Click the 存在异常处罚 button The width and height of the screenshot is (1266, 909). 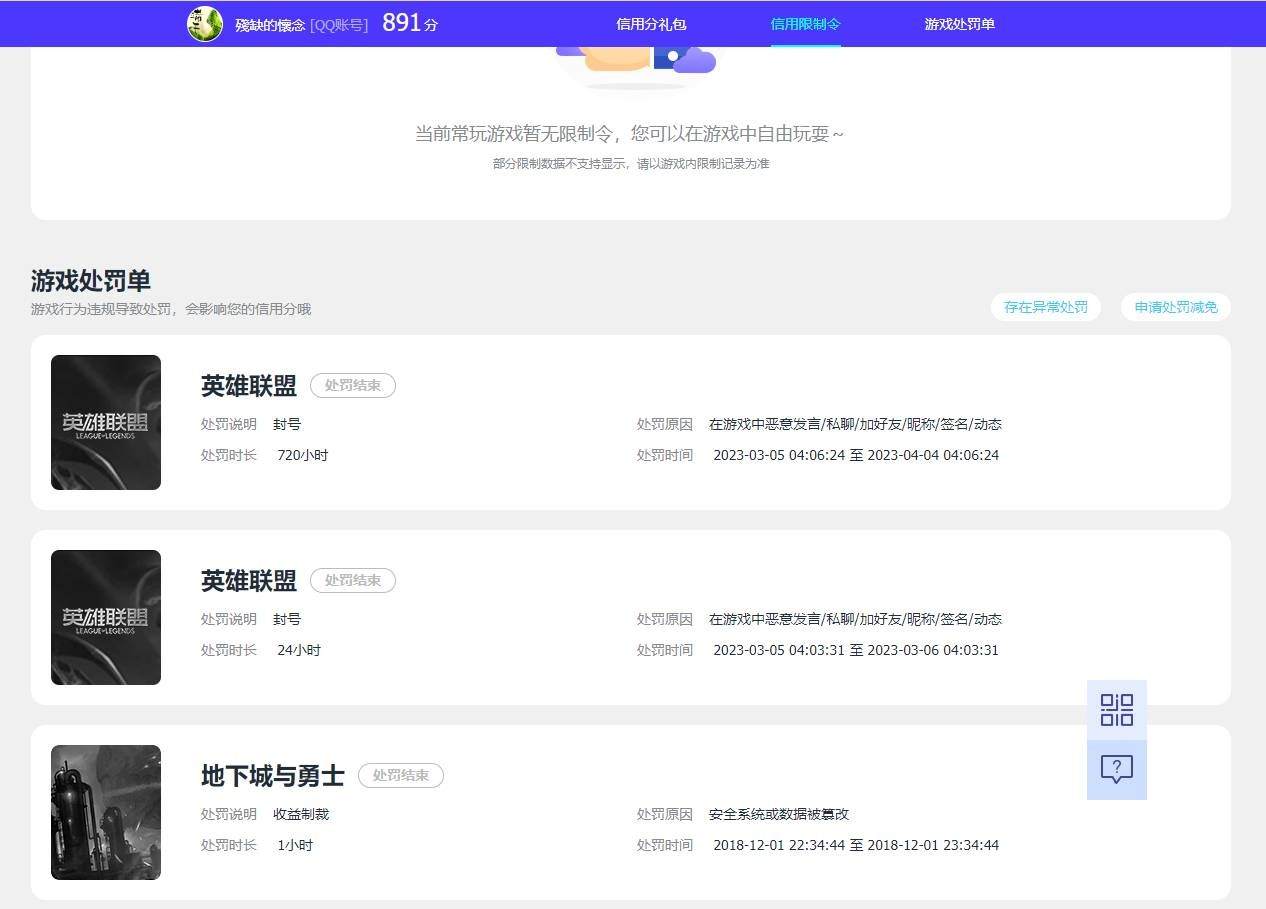coord(1046,307)
